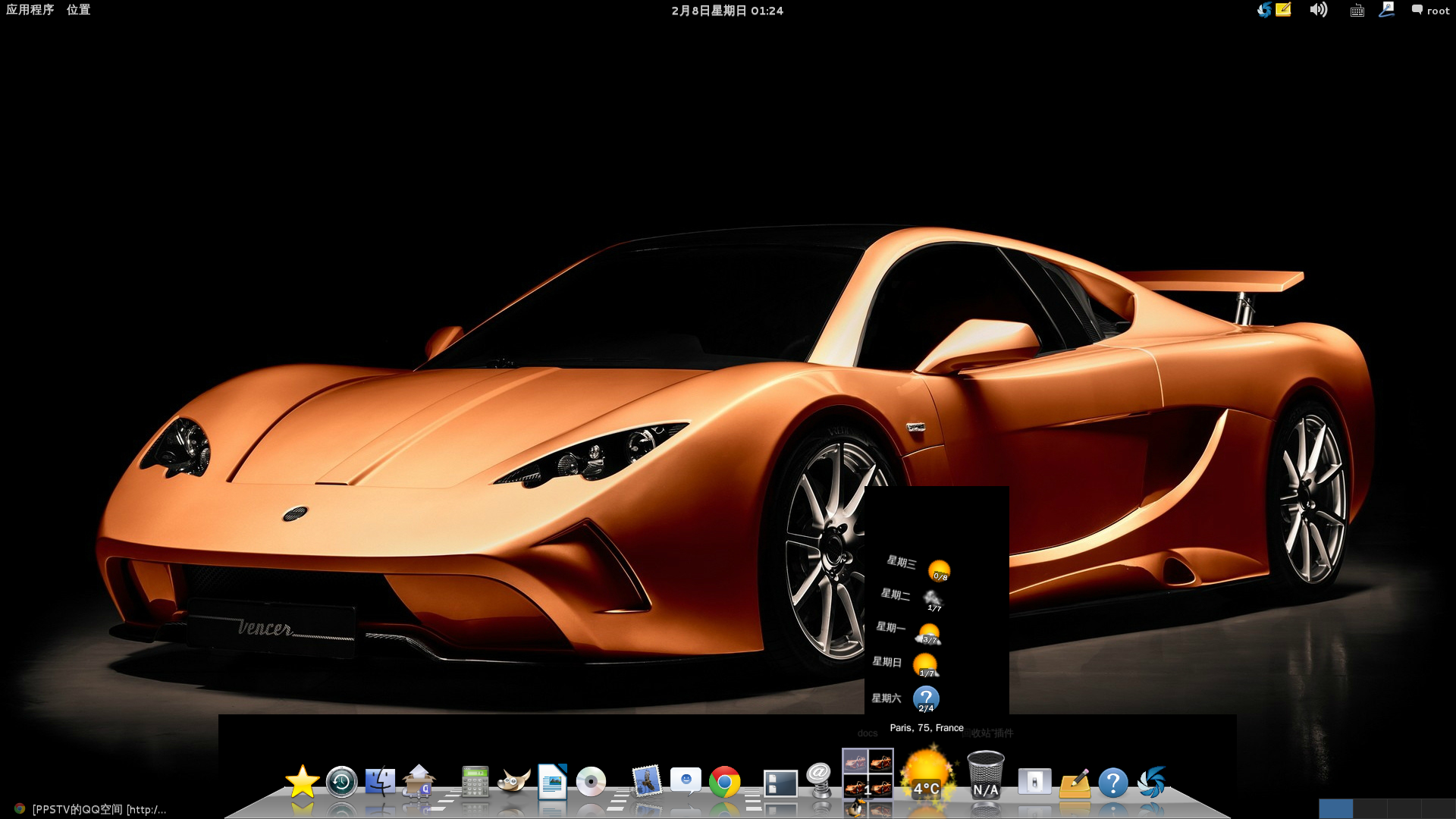Select the workspace switcher thumbnail in dock
This screenshot has height=819, width=1456.
point(868,773)
